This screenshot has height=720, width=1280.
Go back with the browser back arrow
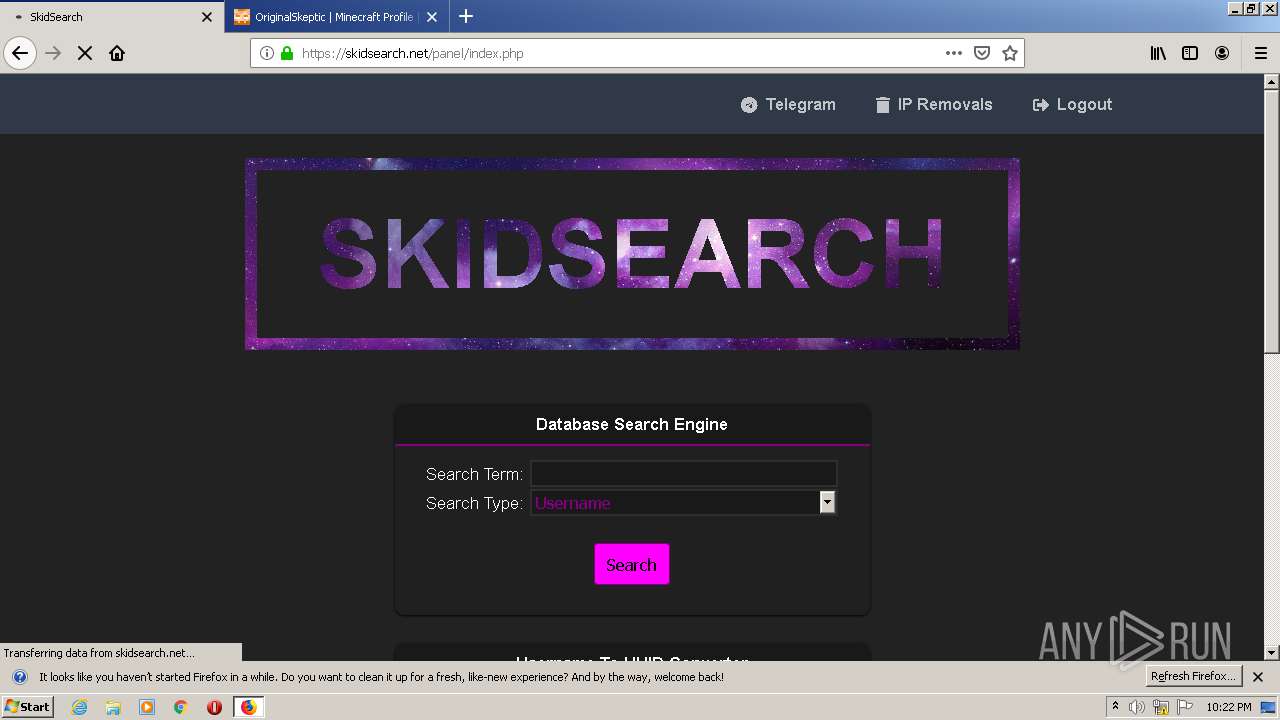click(20, 53)
